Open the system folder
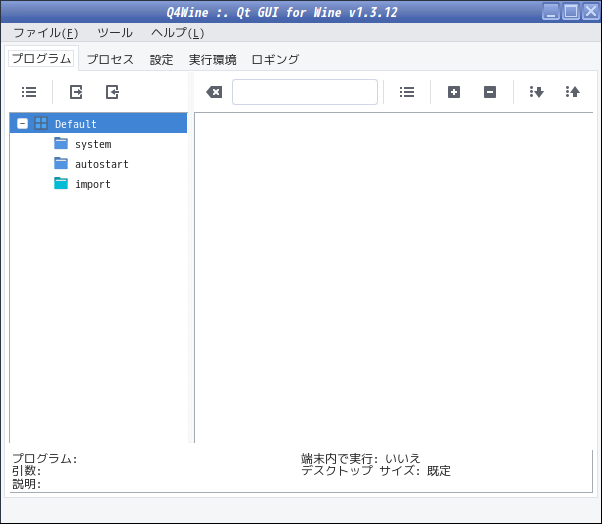This screenshot has height=524, width=602. (x=93, y=144)
